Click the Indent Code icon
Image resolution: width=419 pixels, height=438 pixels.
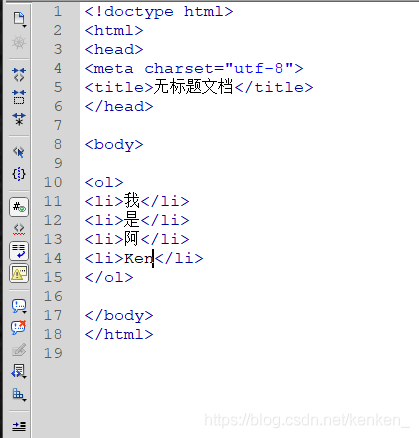[19, 426]
